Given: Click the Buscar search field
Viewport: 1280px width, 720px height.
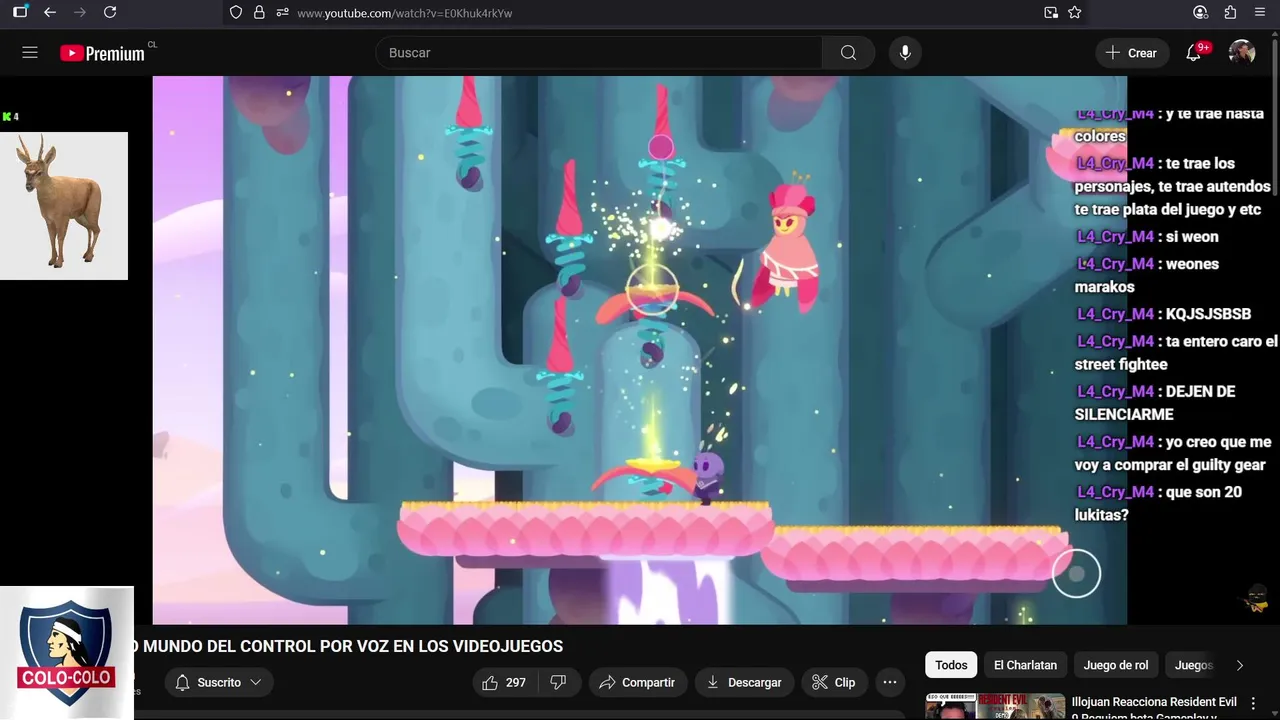Looking at the screenshot, I should [x=599, y=53].
